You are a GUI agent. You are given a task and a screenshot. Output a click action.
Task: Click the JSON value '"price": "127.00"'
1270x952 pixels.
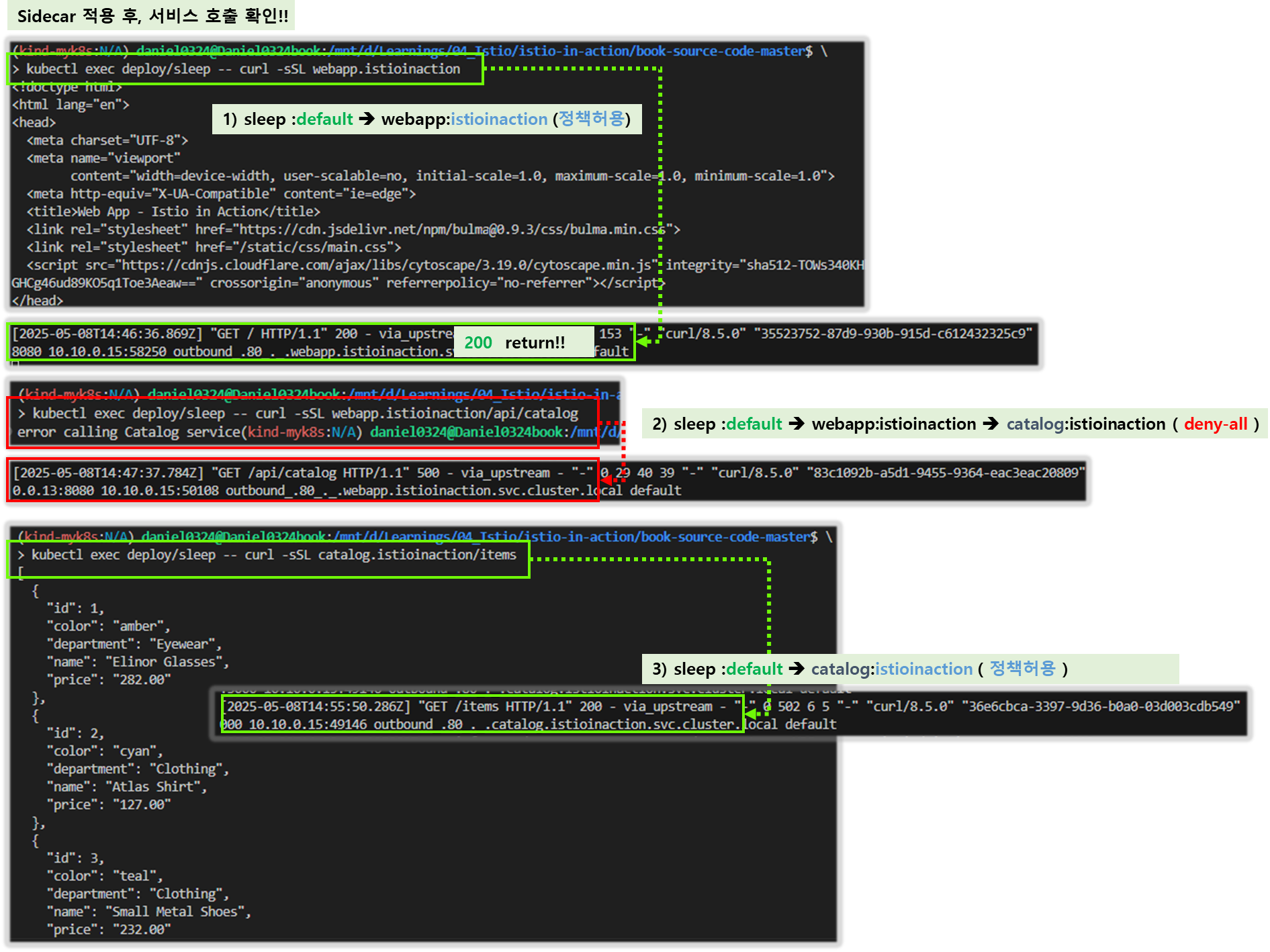coord(109,805)
